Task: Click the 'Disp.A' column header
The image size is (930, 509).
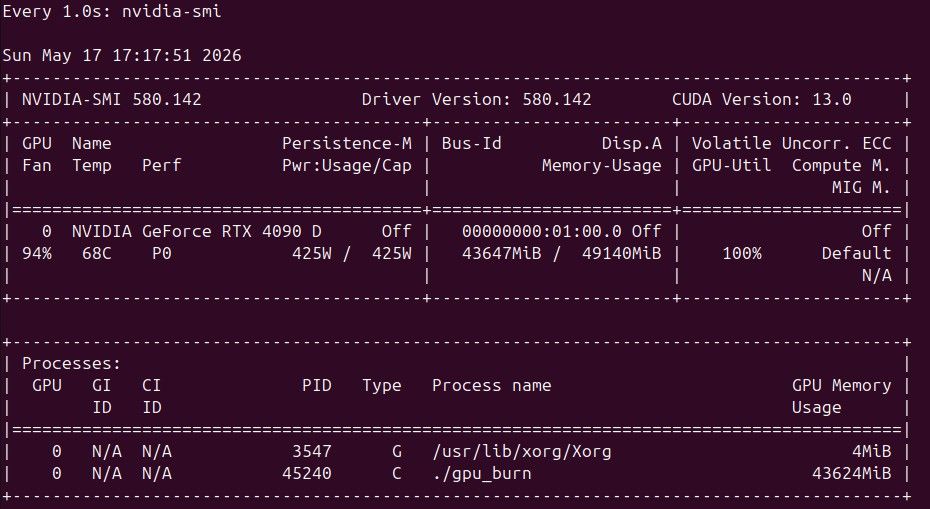Action: tap(632, 144)
